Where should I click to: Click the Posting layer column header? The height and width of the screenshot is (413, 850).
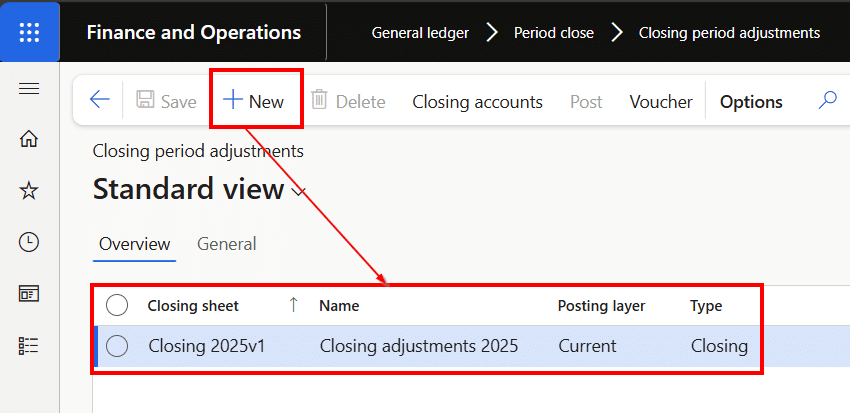(x=601, y=306)
